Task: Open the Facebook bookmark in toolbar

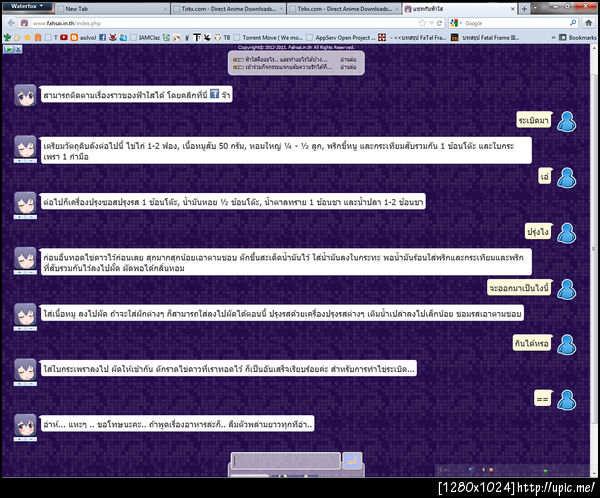Action: 103,37
